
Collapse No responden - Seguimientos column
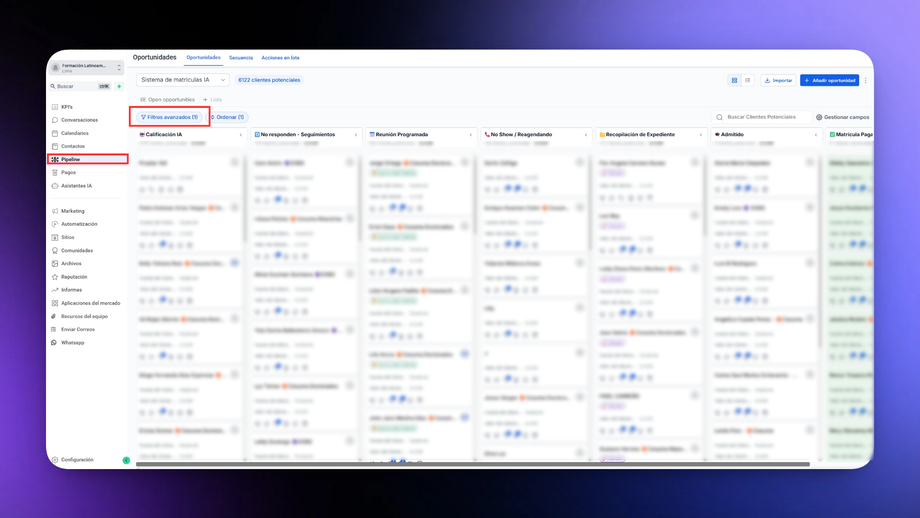click(x=356, y=135)
